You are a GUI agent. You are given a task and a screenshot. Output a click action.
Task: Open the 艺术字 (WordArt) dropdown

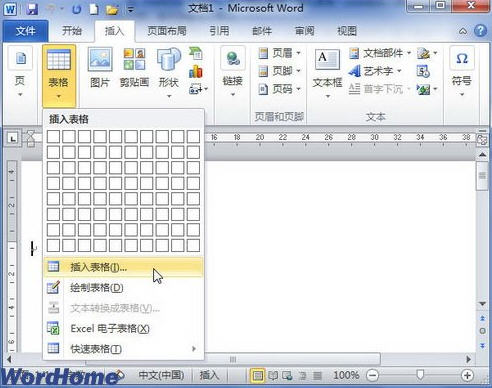375,71
